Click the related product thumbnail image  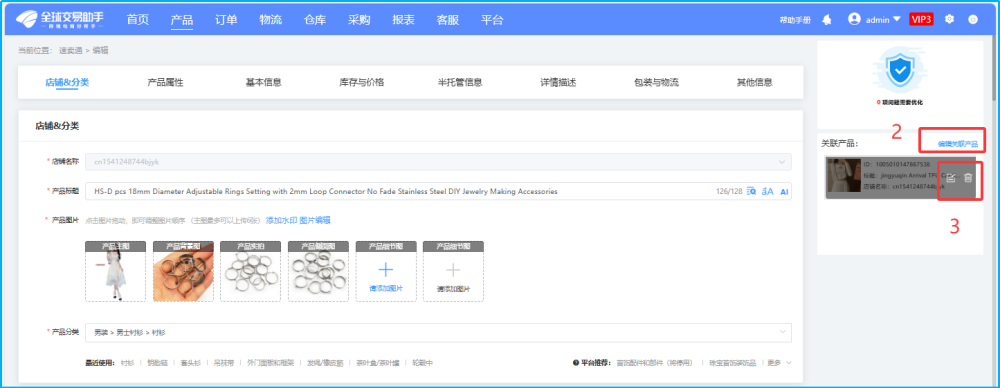844,175
